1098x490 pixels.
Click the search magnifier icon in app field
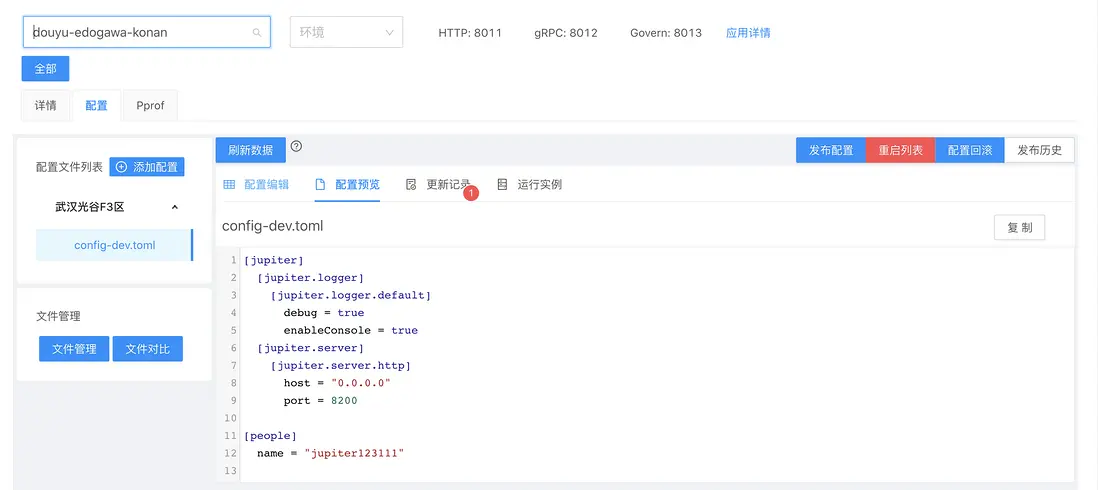(257, 32)
